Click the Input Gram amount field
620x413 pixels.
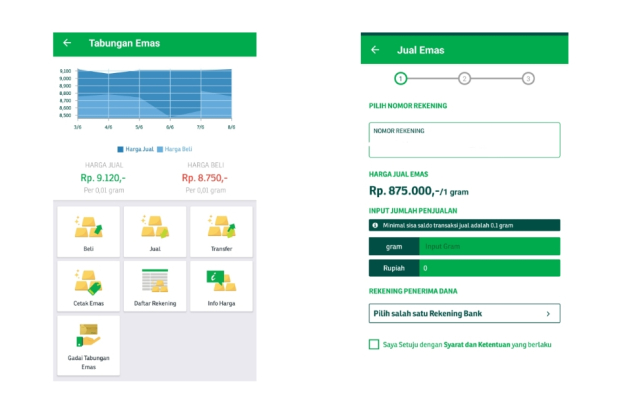(x=488, y=246)
